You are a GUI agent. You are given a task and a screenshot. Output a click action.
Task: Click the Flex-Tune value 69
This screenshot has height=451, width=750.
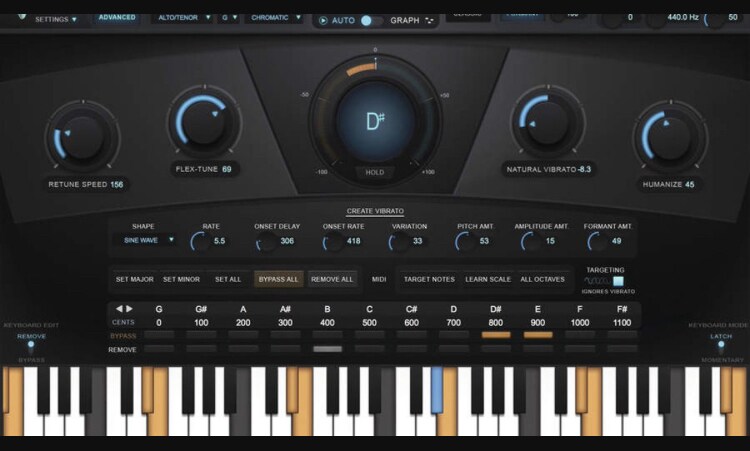tap(227, 169)
